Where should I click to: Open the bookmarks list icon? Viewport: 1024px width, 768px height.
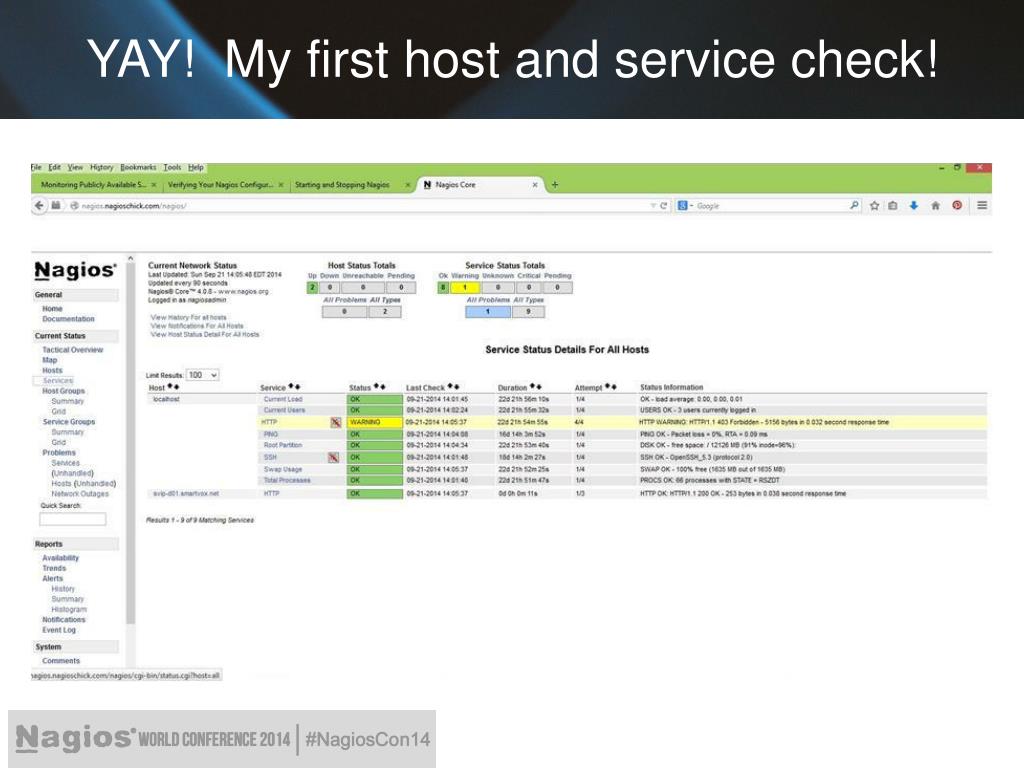(x=893, y=206)
